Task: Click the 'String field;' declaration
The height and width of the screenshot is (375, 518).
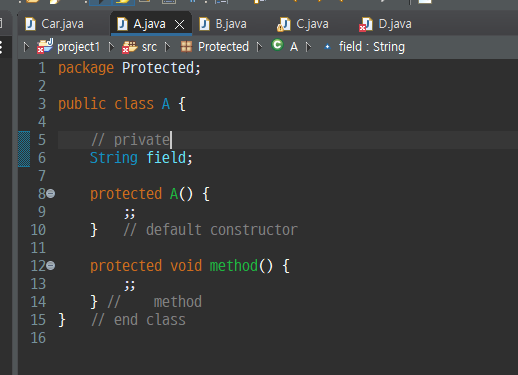Action: (x=141, y=158)
